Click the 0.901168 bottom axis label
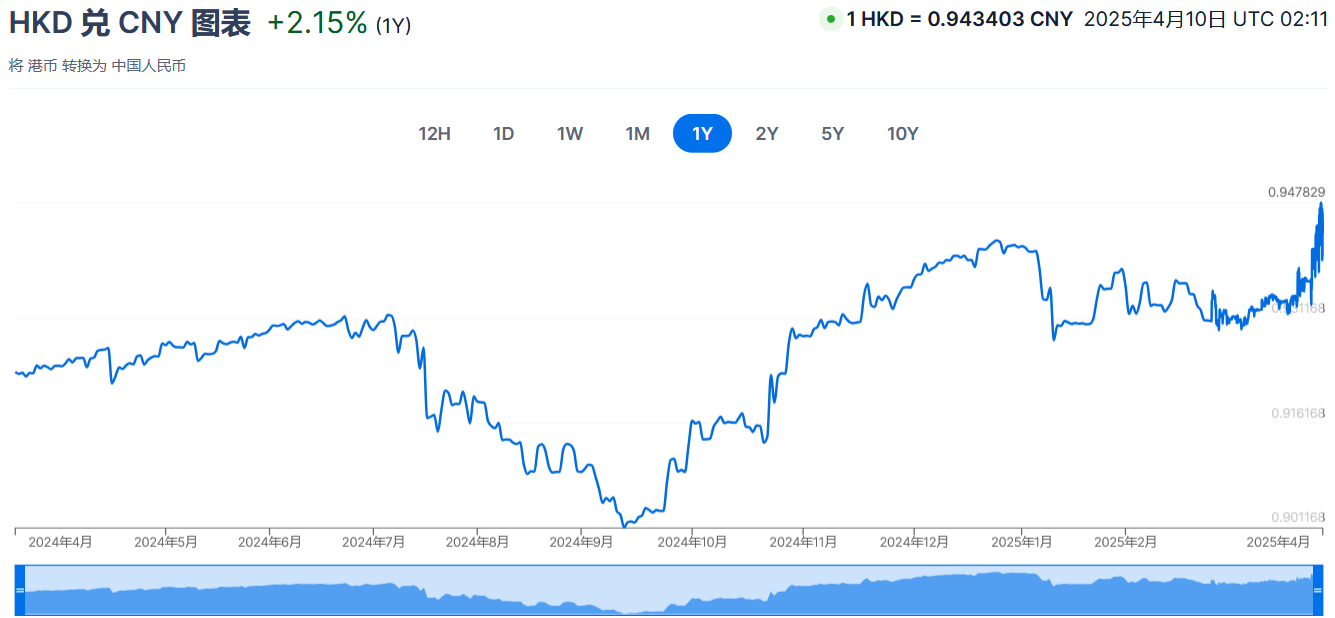Screen dimensions: 1335x618 pyautogui.click(x=1297, y=517)
